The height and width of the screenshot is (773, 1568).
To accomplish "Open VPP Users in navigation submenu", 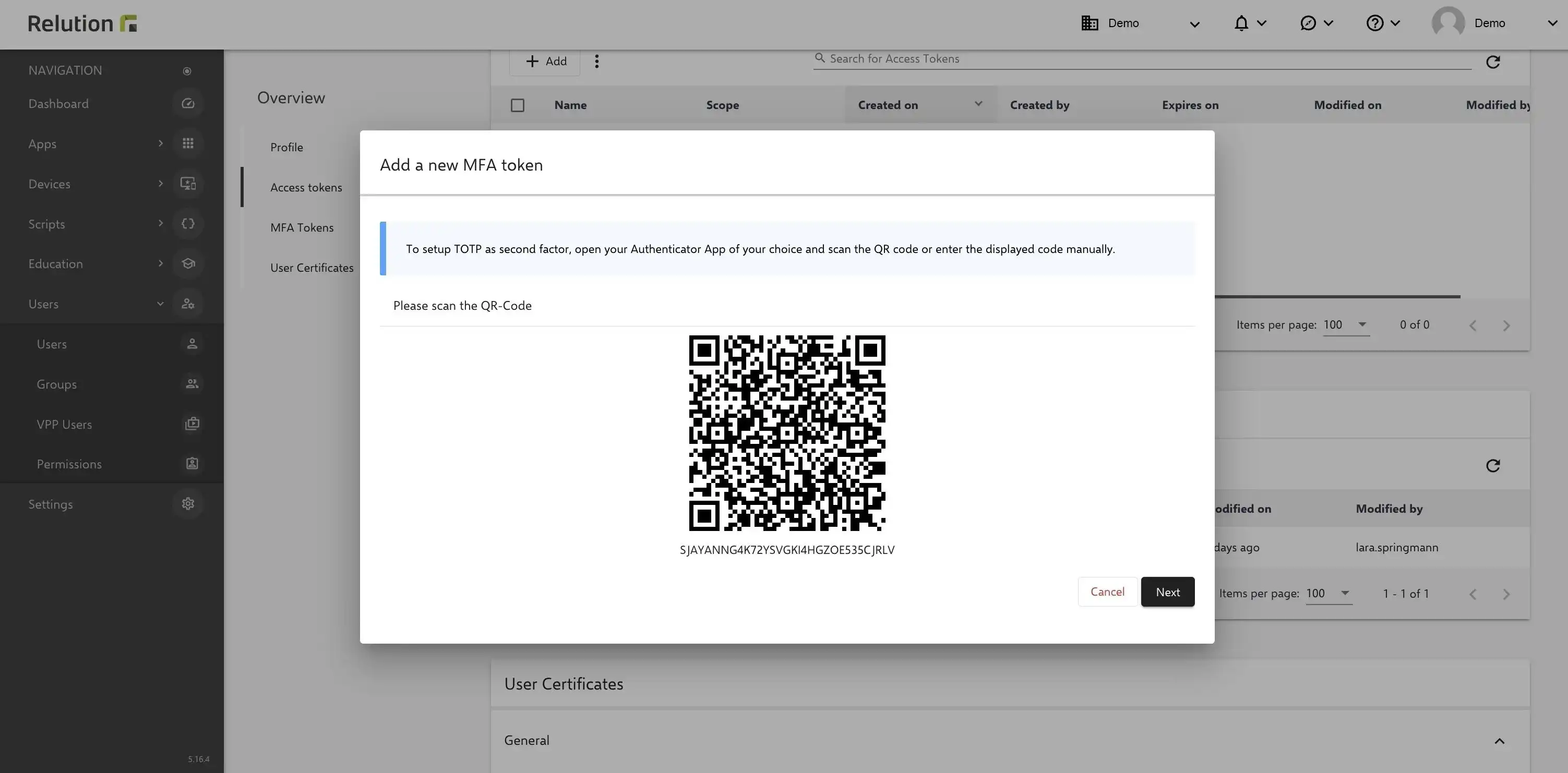I will coord(65,424).
